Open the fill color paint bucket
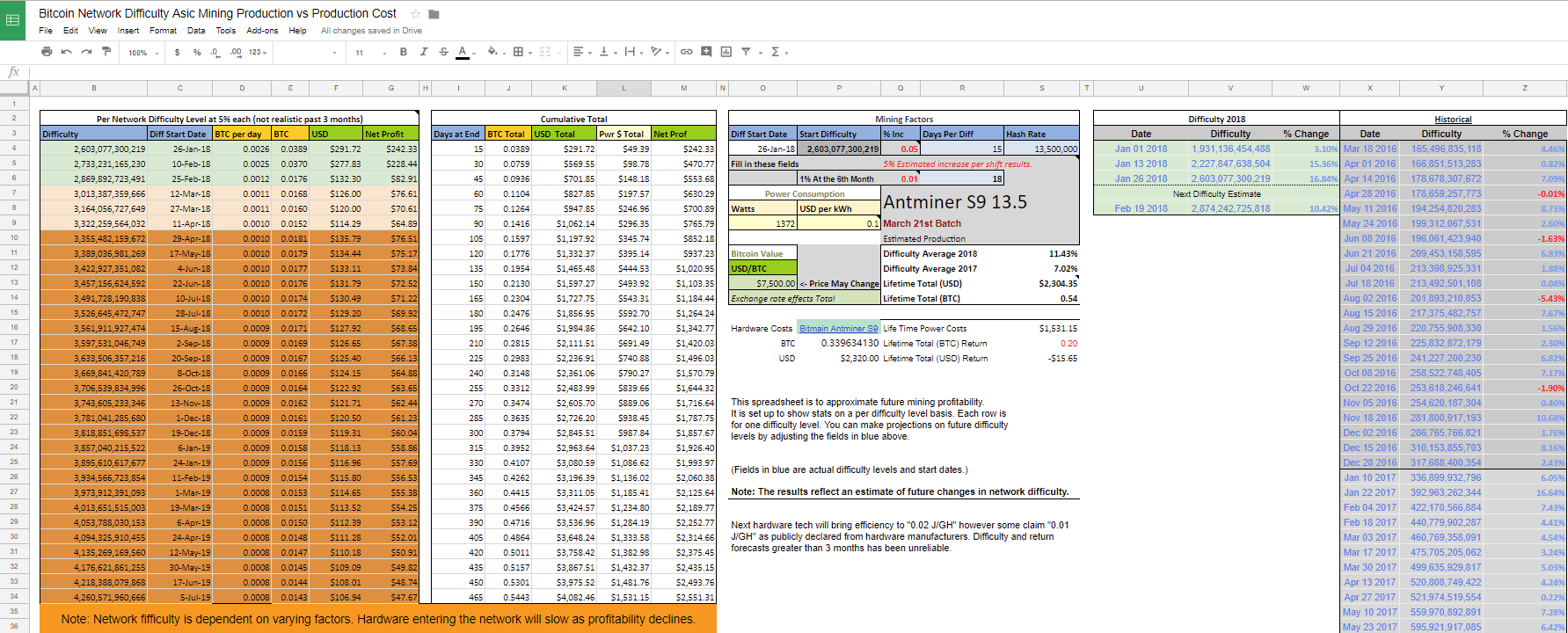This screenshot has height=633, width=1568. 494,52
